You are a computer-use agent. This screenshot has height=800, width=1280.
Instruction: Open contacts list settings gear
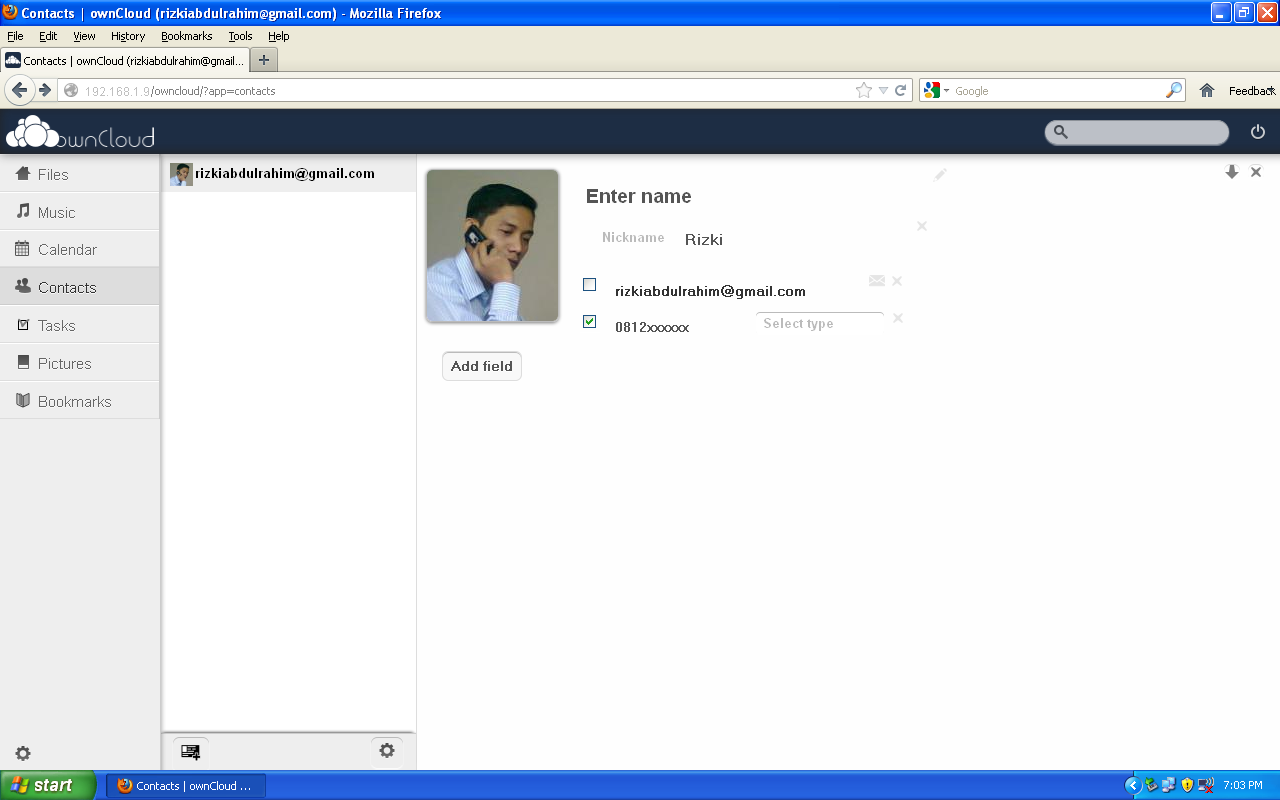pyautogui.click(x=387, y=750)
